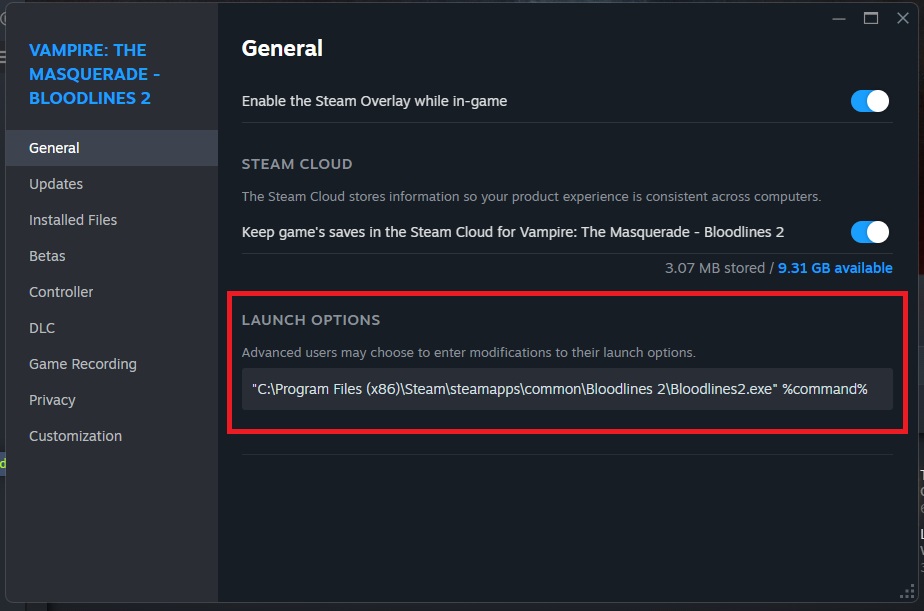Turn off Steam Cloud saves toggle
Image resolution: width=924 pixels, height=611 pixels.
[869, 232]
